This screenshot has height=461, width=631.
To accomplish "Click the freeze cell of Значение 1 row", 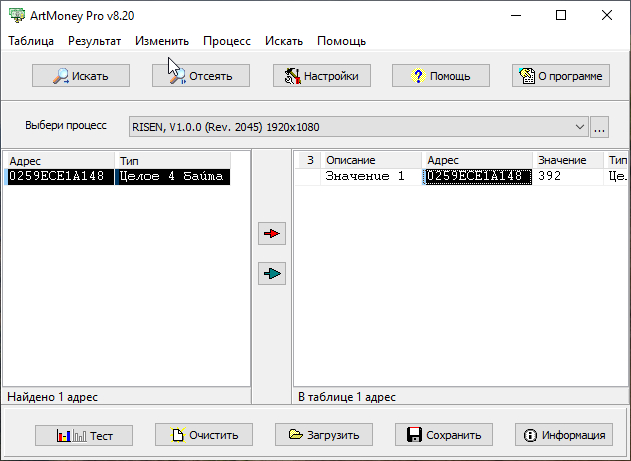I will (x=308, y=177).
